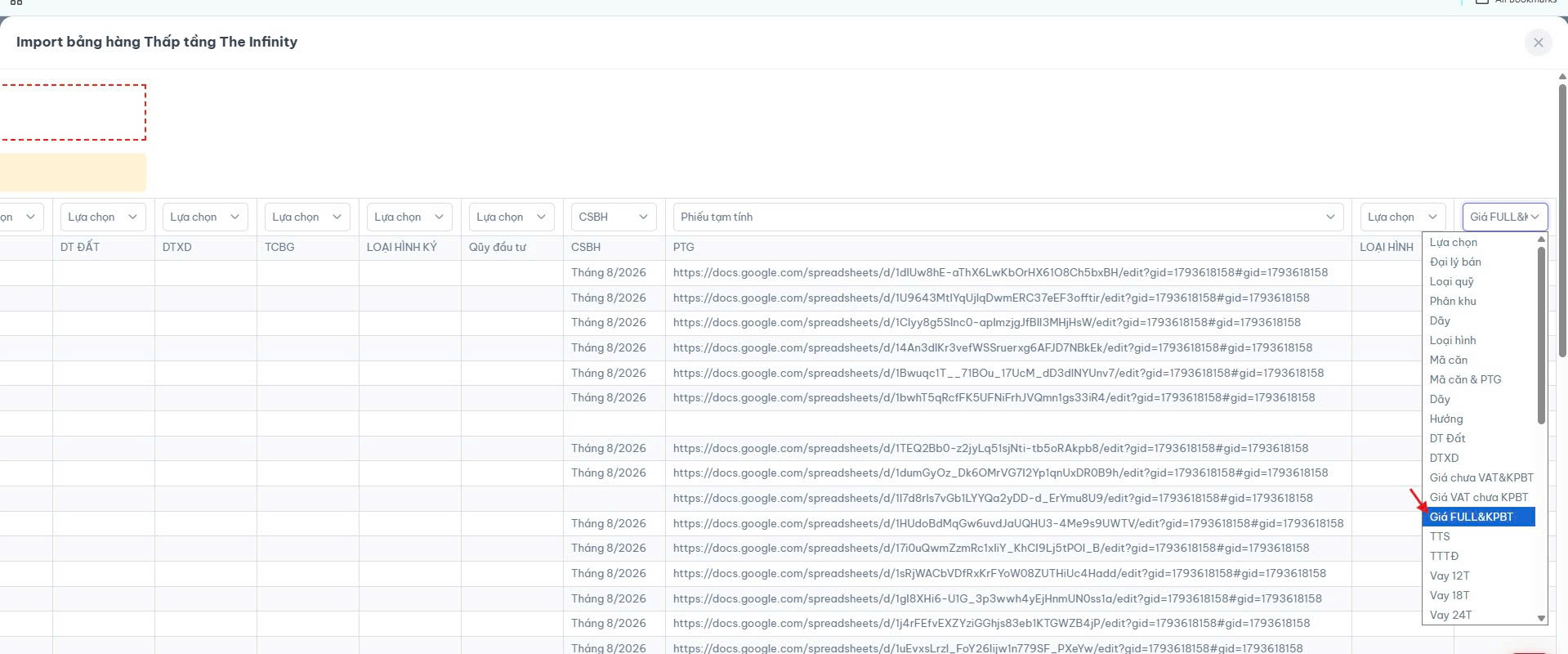
Task: Close the Import bảng hàng dialog
Action: pyautogui.click(x=1538, y=43)
